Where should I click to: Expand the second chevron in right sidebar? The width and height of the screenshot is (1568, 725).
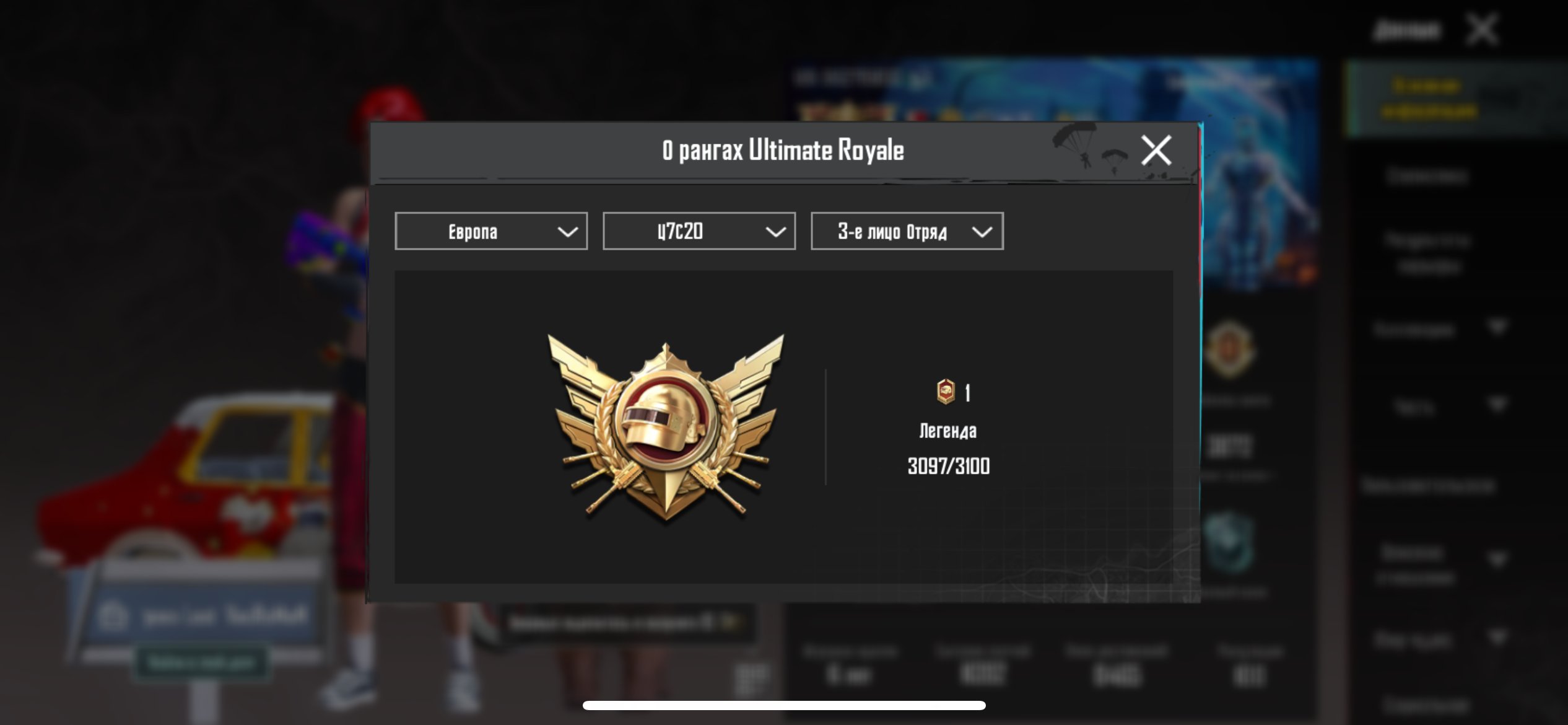[x=1497, y=405]
